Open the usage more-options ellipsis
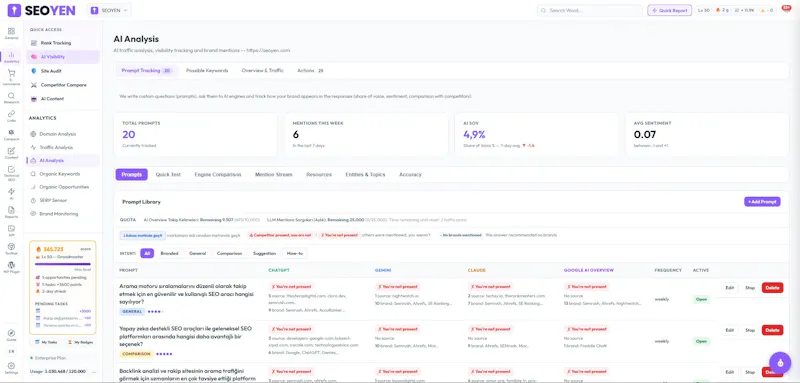Viewport: 800px width, 383px height. pyautogui.click(x=93, y=371)
